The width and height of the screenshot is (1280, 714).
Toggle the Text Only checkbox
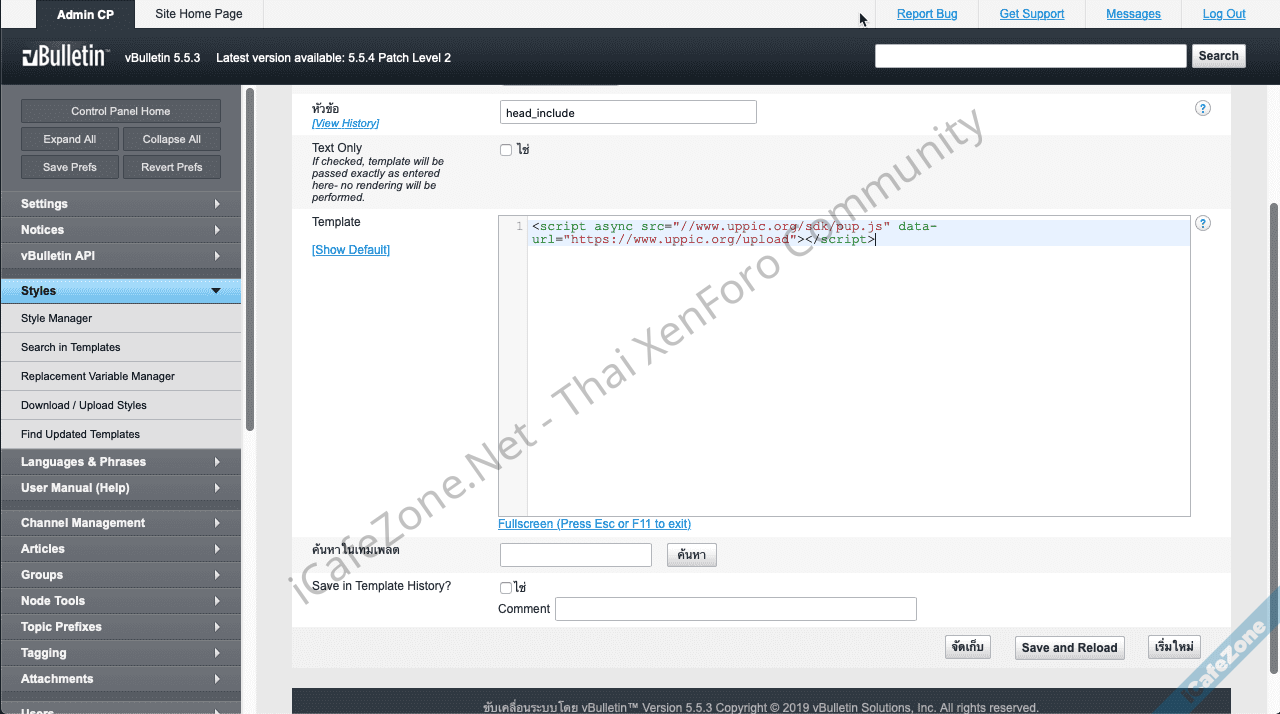[506, 150]
